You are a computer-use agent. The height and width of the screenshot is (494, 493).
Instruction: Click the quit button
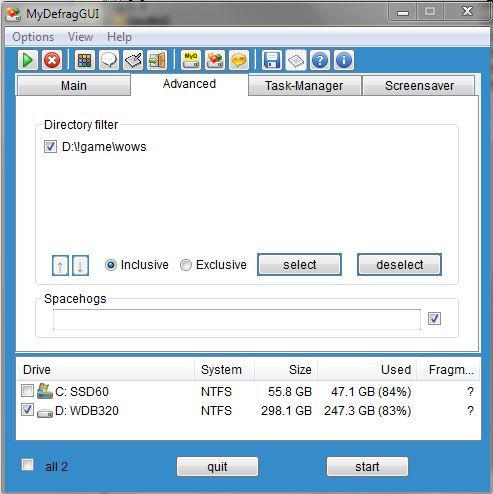217,467
